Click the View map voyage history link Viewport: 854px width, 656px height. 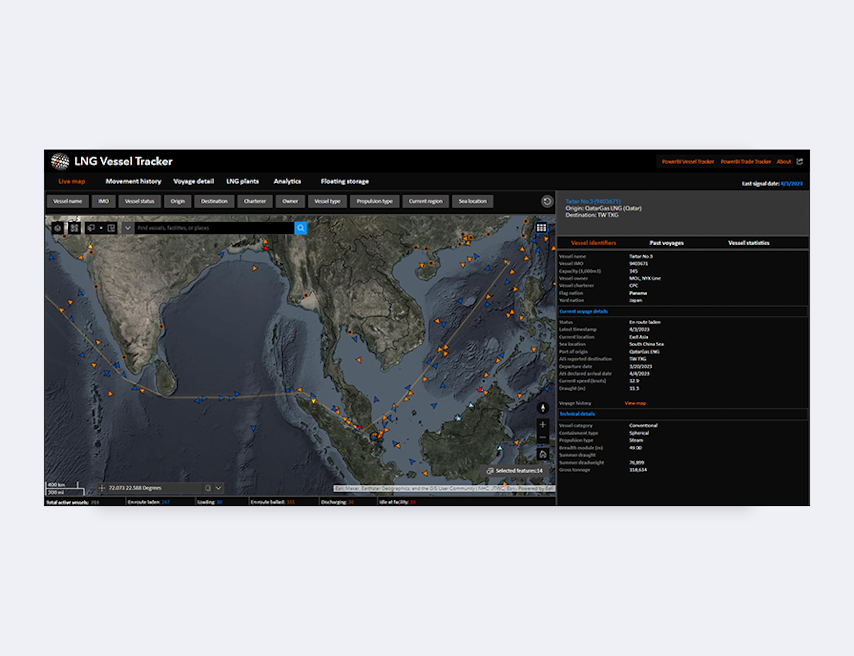click(635, 403)
